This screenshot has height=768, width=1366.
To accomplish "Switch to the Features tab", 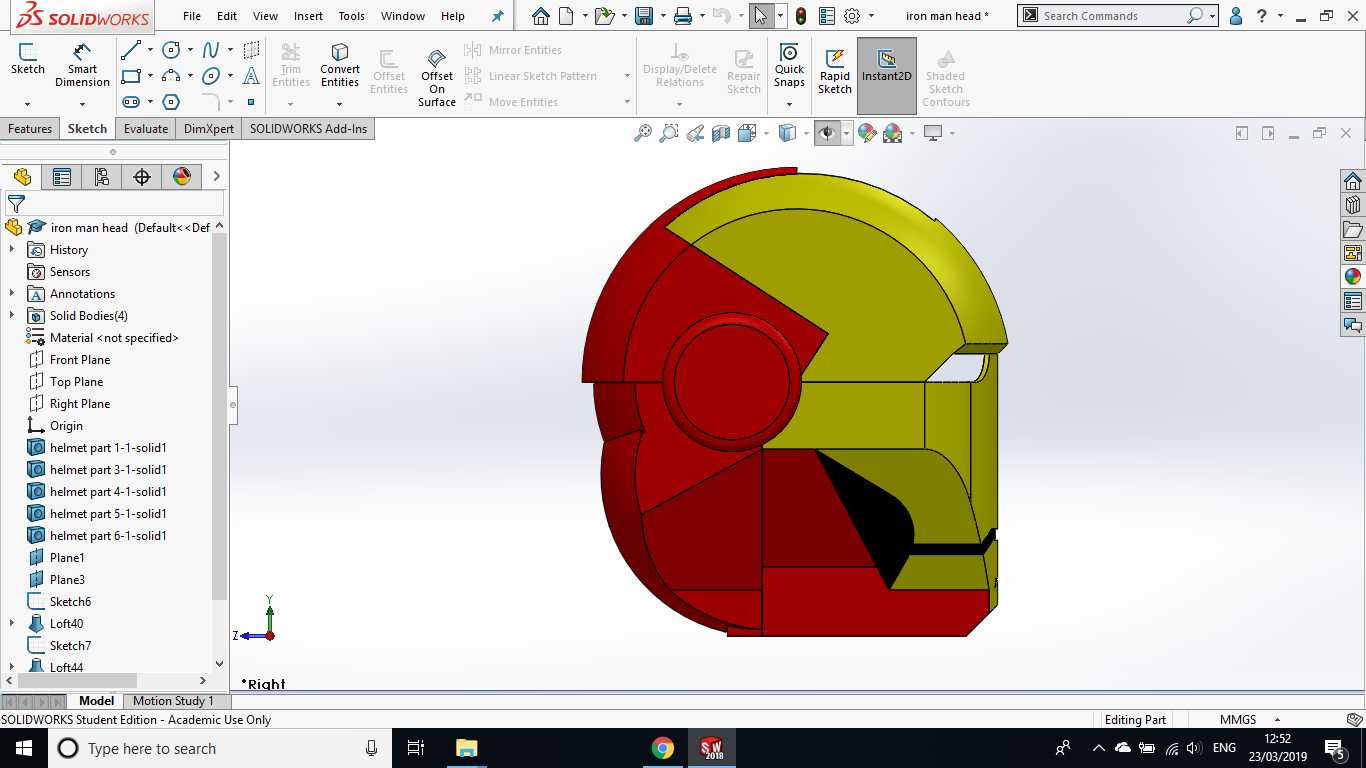I will [30, 129].
